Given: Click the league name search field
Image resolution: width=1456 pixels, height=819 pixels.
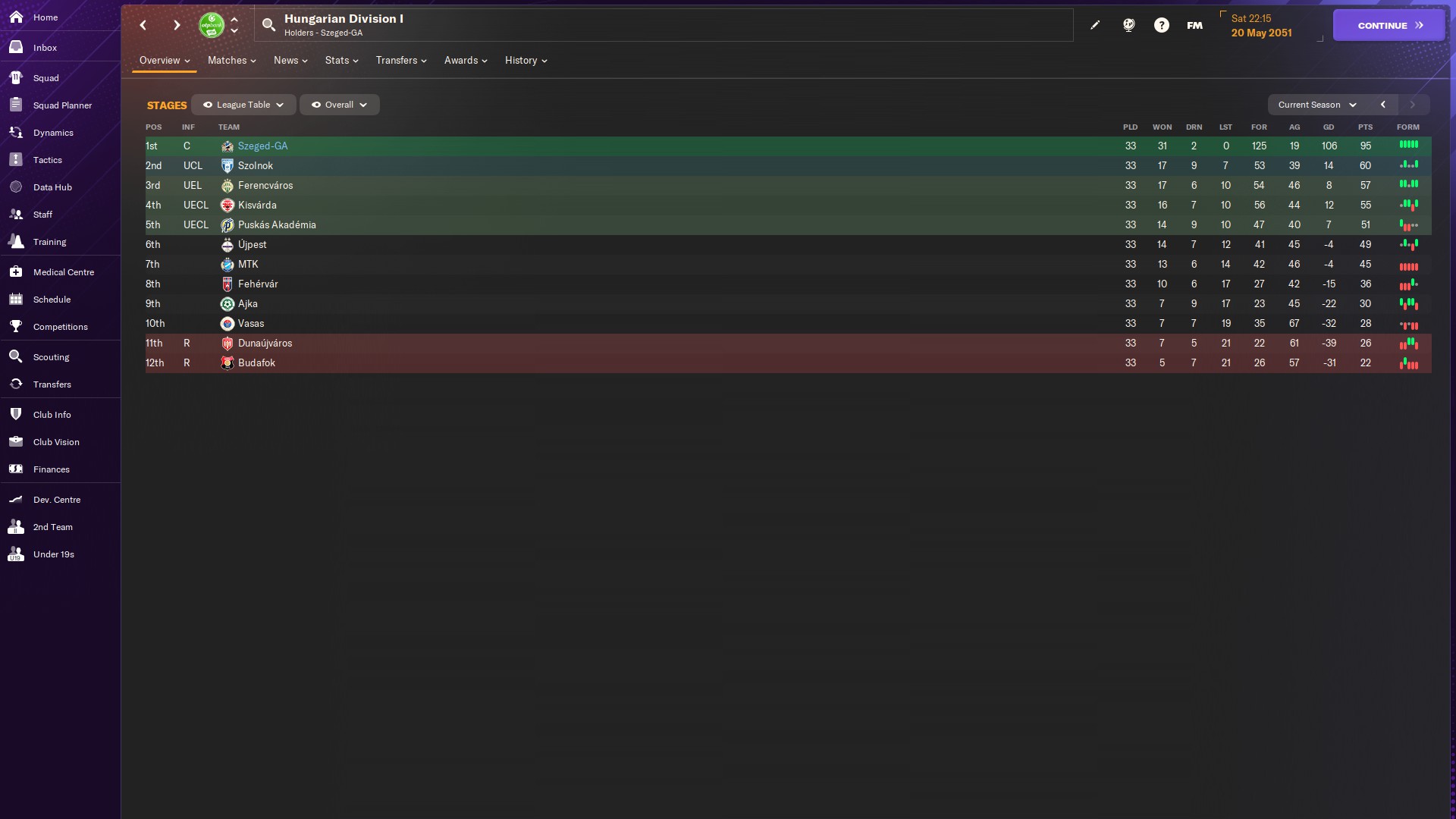Looking at the screenshot, I should [x=667, y=25].
